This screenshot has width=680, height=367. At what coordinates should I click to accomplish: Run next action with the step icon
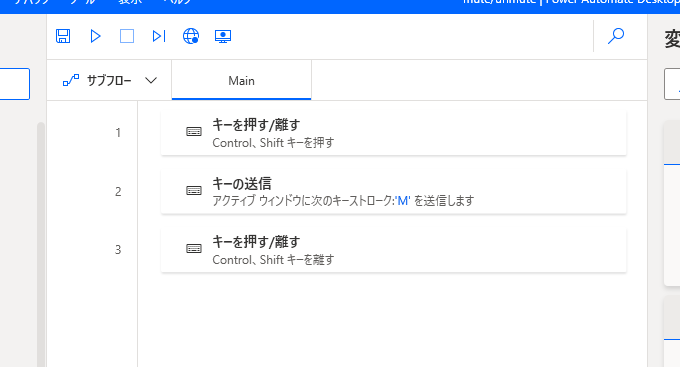[x=159, y=36]
